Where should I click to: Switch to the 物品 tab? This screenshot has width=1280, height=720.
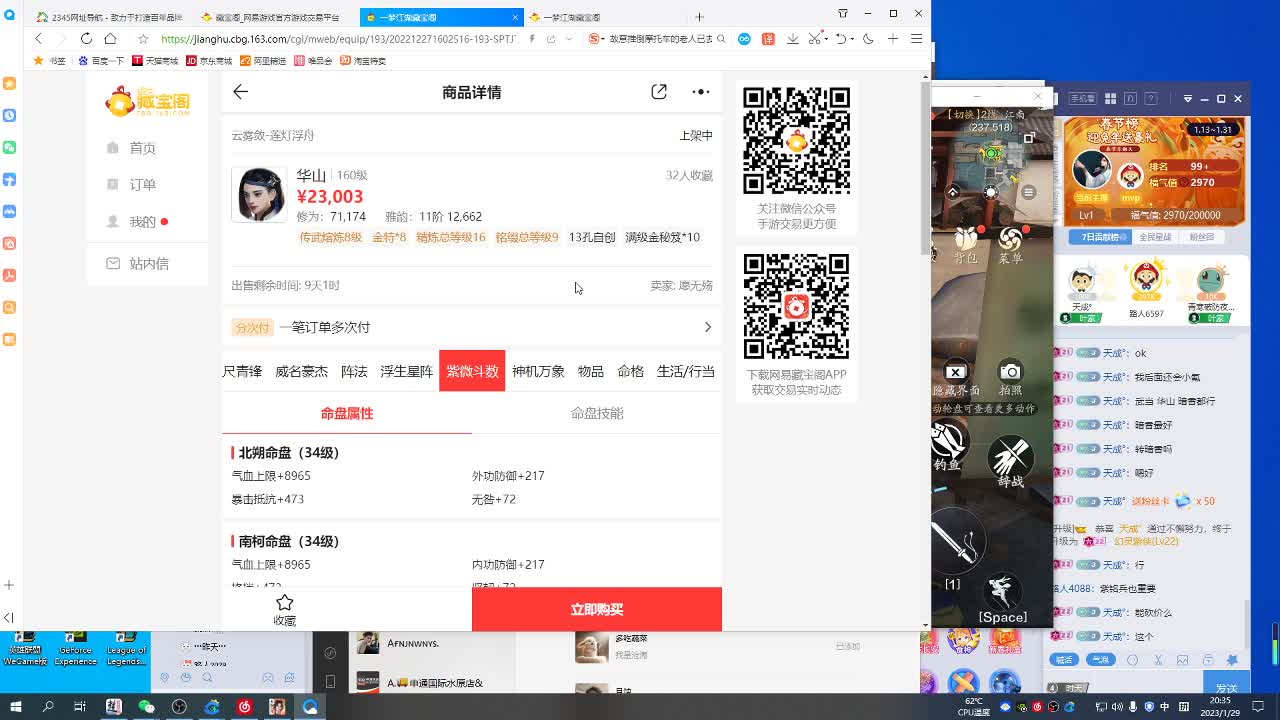[x=591, y=371]
